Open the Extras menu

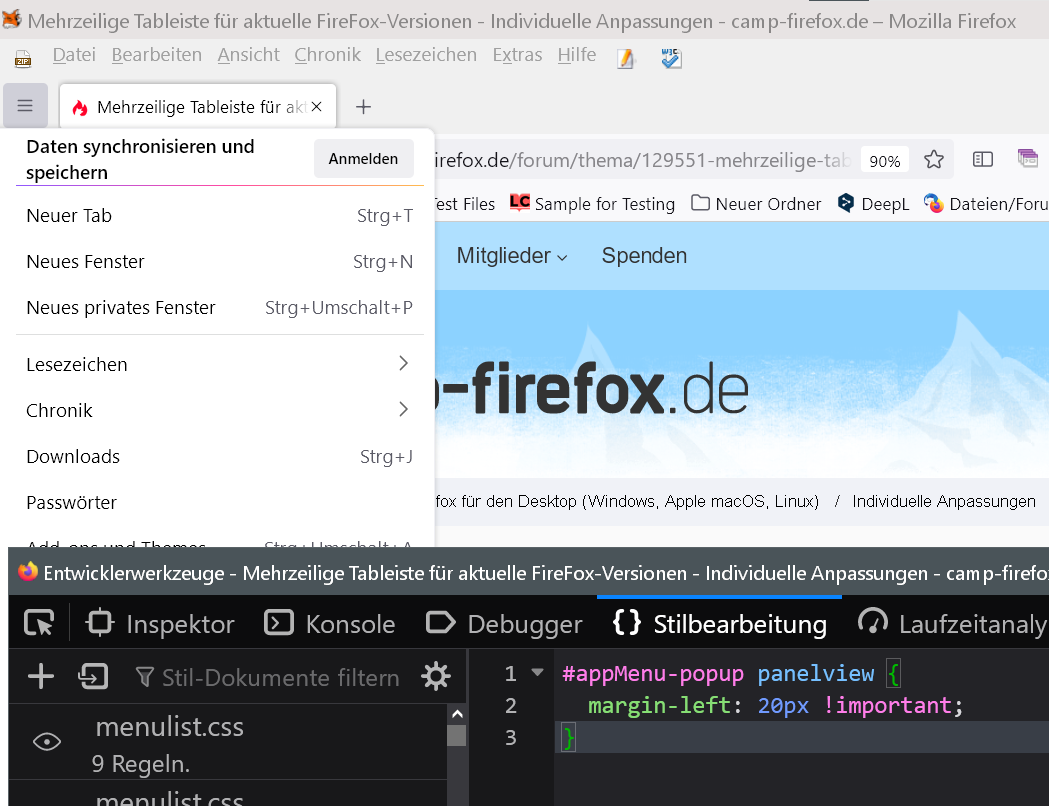517,55
